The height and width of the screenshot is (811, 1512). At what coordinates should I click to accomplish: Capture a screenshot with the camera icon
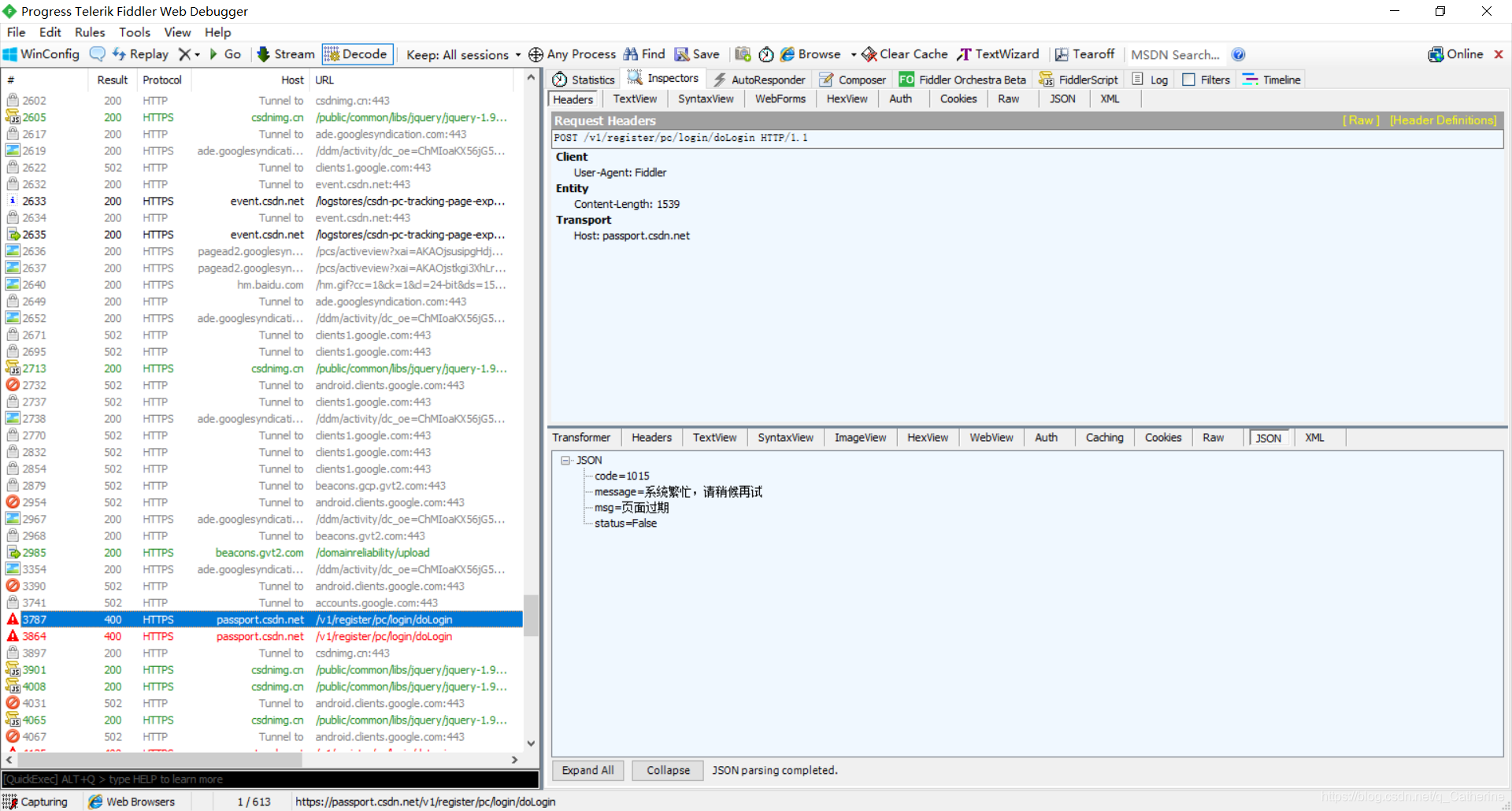coord(741,54)
